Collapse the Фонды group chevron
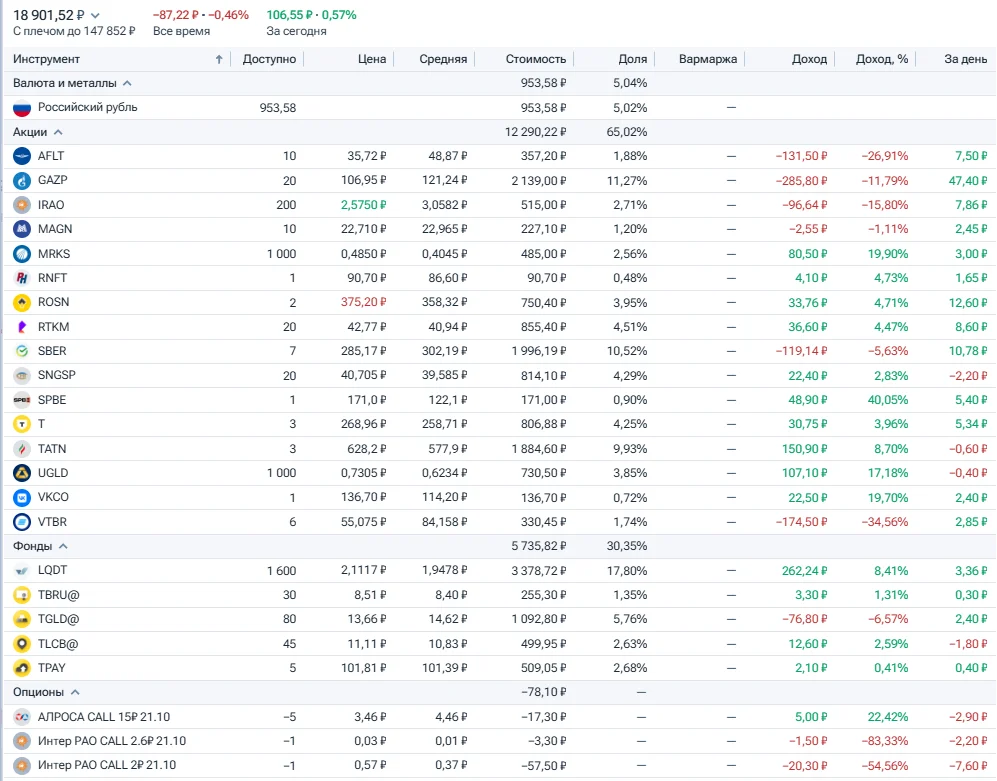The width and height of the screenshot is (997, 781). [x=63, y=546]
